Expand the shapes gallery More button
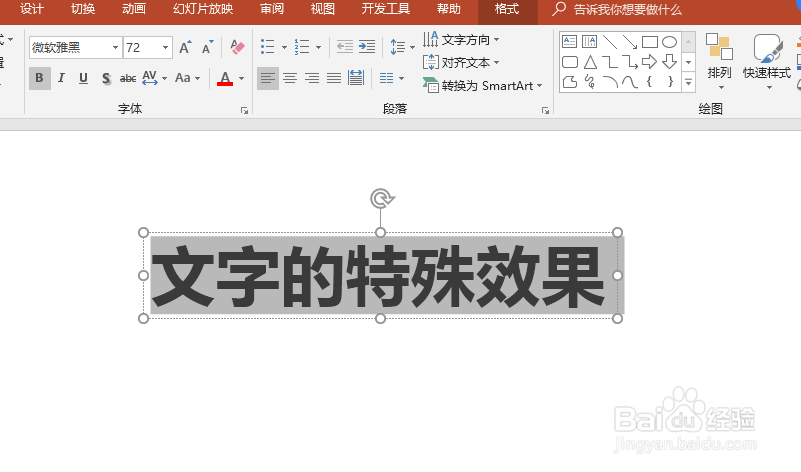 pyautogui.click(x=689, y=82)
